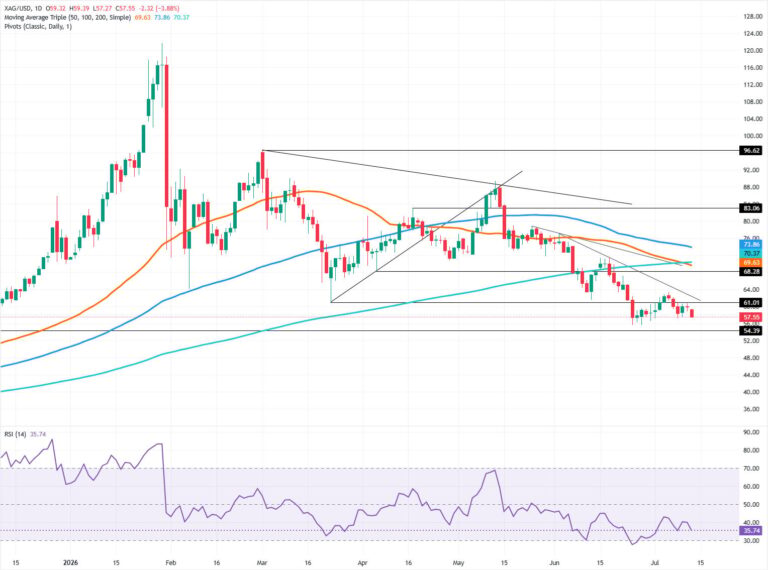
Task: Click teal 70.37 value in moving average legend
Action: tap(181, 18)
